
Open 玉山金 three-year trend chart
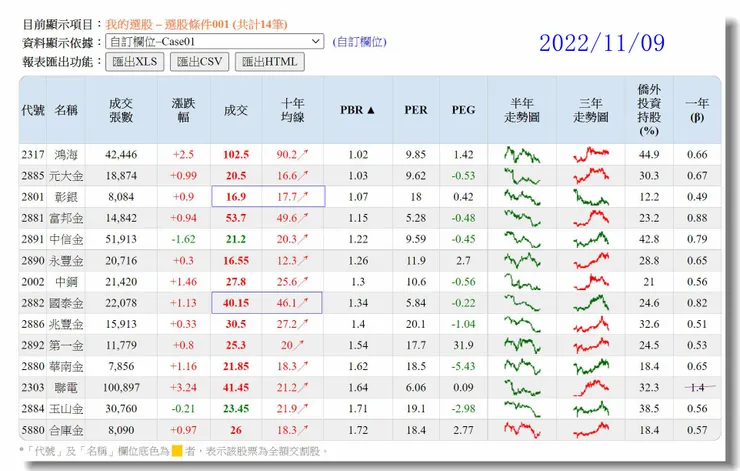coord(591,409)
